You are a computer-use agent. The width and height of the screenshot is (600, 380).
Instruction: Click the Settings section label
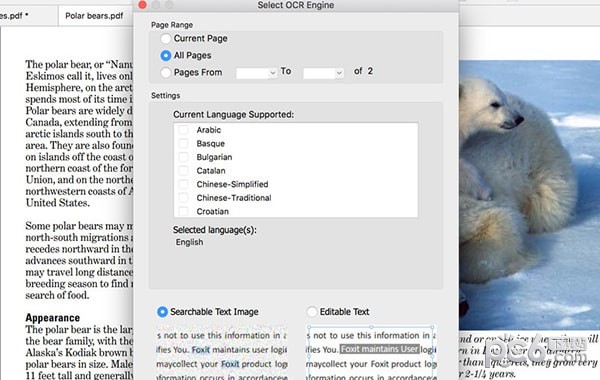click(x=165, y=96)
